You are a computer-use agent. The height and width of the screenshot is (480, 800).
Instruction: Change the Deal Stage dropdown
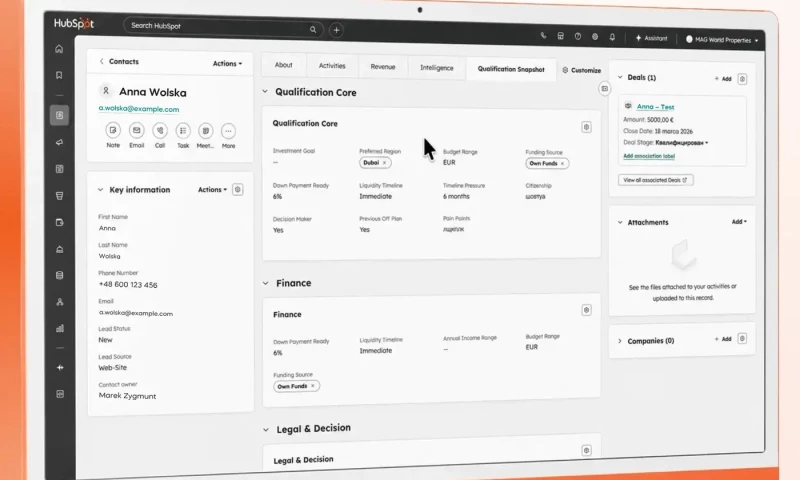(682, 143)
